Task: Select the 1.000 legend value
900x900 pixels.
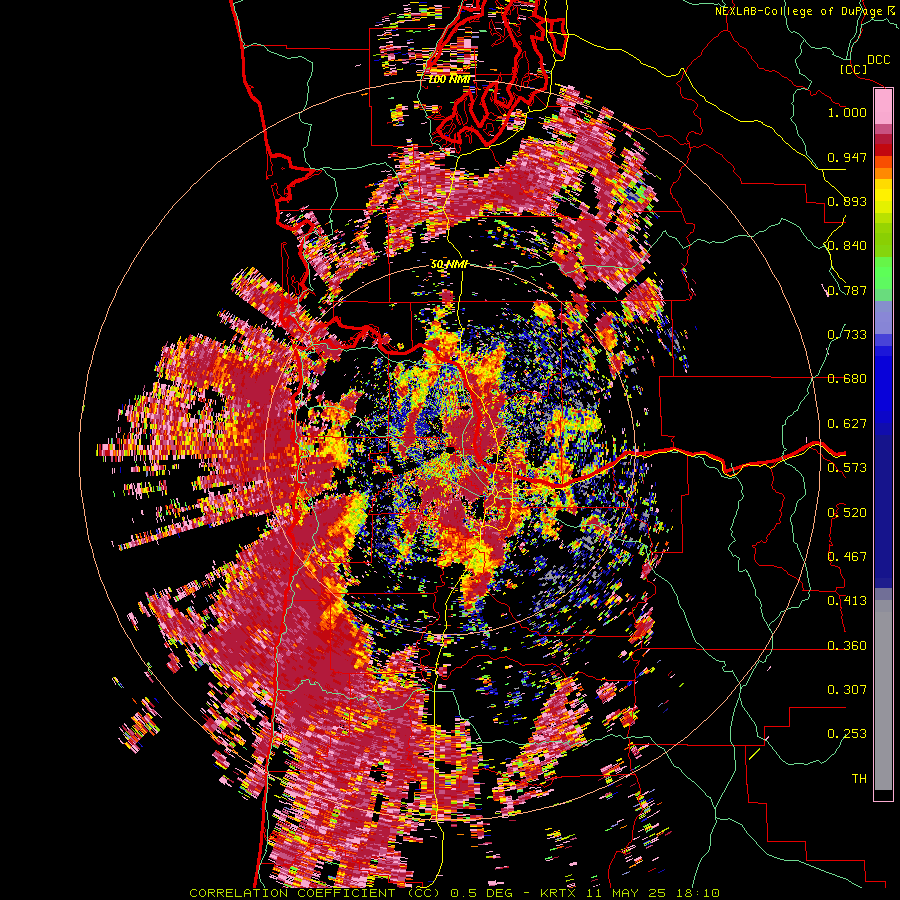Action: 847,112
